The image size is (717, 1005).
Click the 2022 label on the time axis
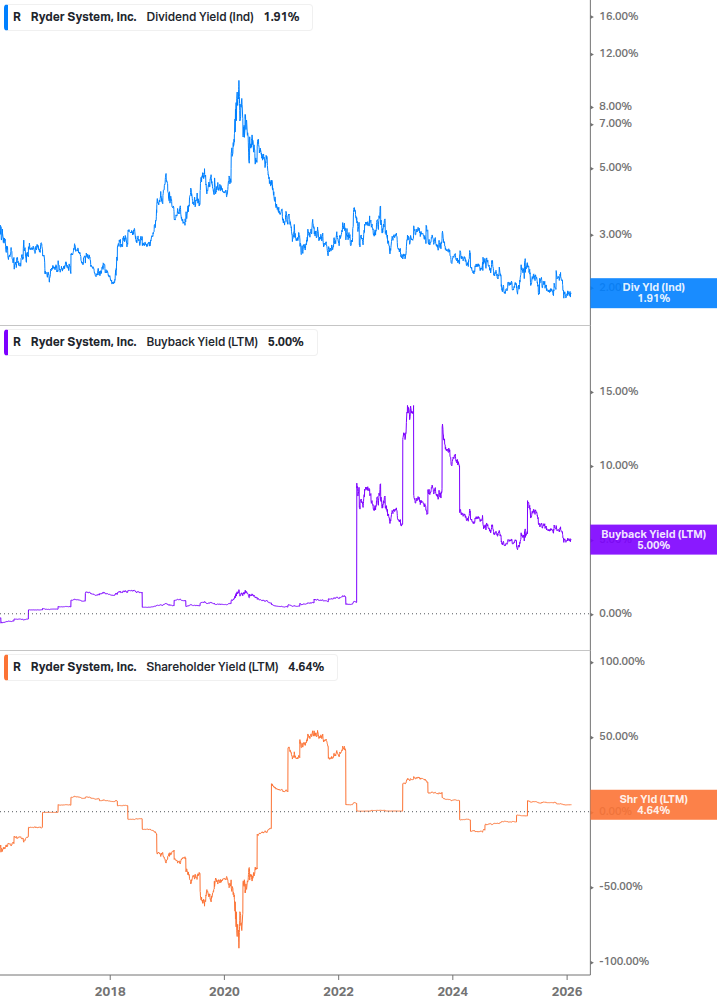pyautogui.click(x=338, y=992)
